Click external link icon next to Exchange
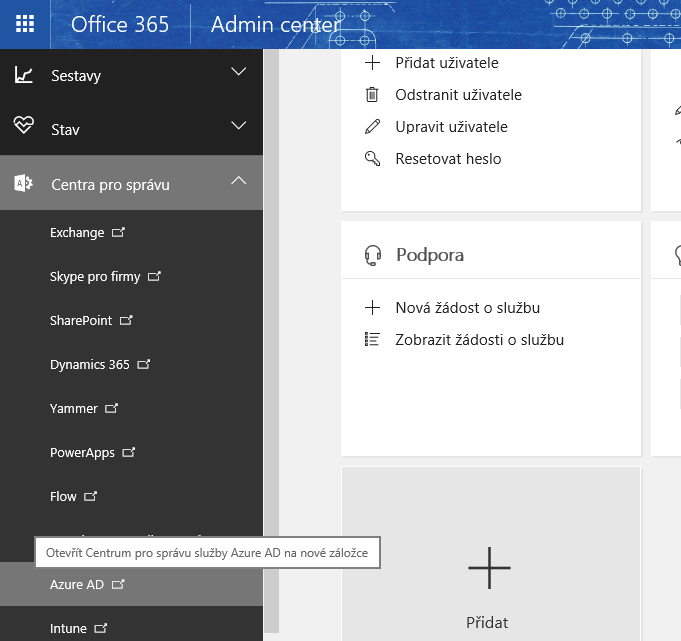Viewport: 681px width, 641px height. [118, 232]
